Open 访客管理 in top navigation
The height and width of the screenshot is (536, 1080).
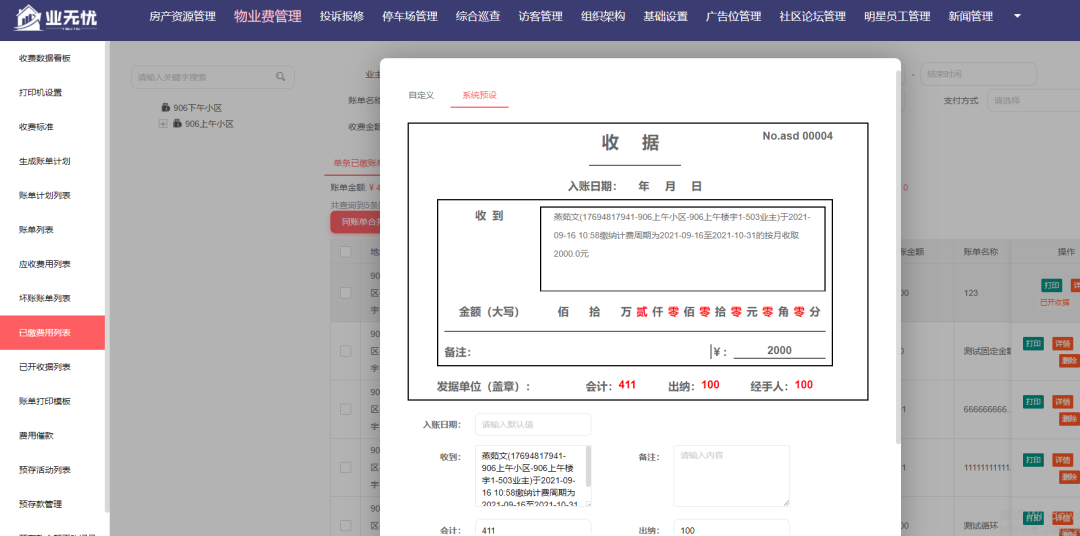click(541, 17)
